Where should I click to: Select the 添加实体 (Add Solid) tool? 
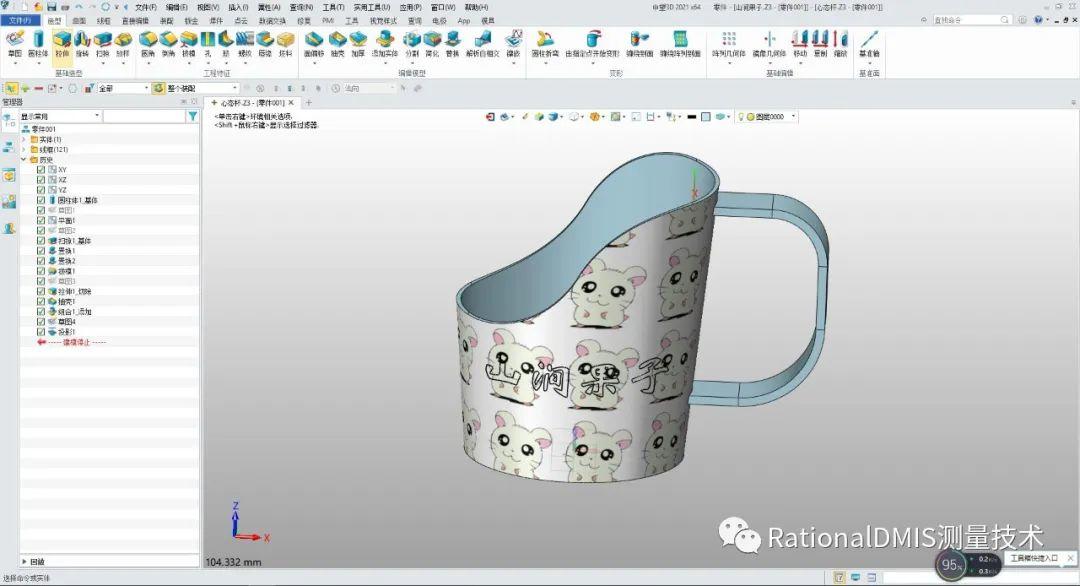pyautogui.click(x=385, y=43)
